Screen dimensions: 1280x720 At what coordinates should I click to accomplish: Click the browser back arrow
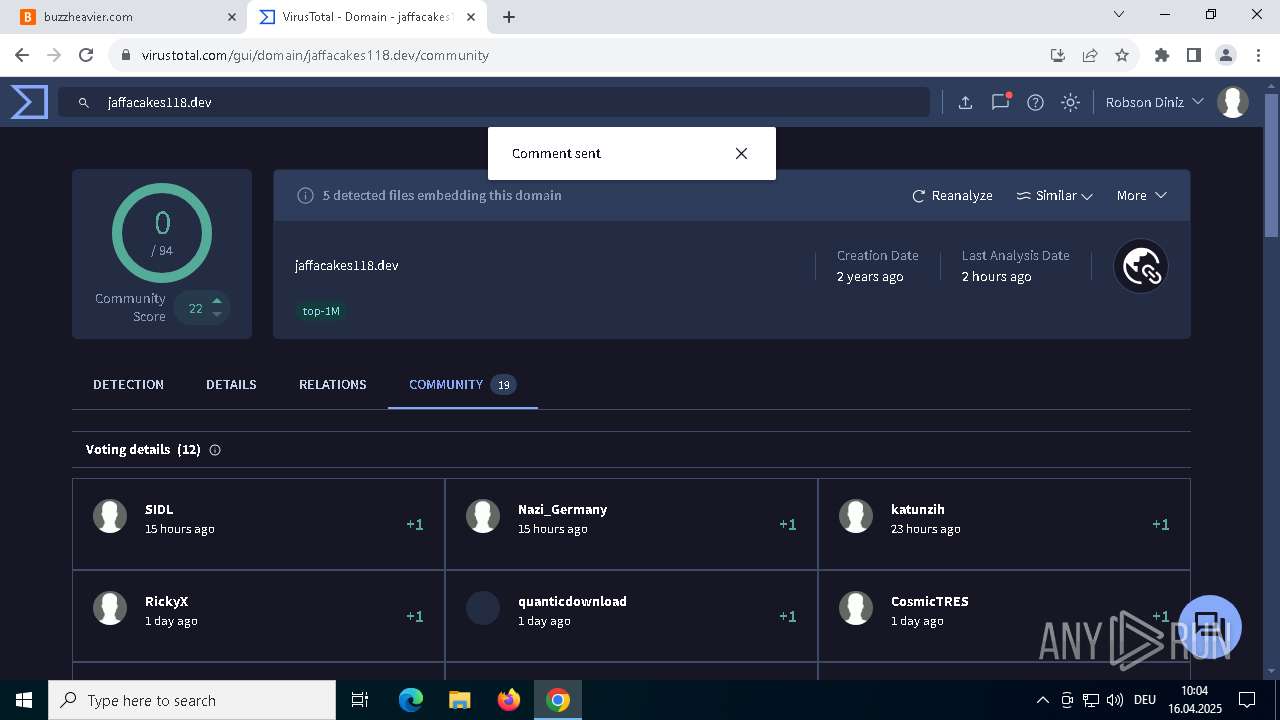22,55
